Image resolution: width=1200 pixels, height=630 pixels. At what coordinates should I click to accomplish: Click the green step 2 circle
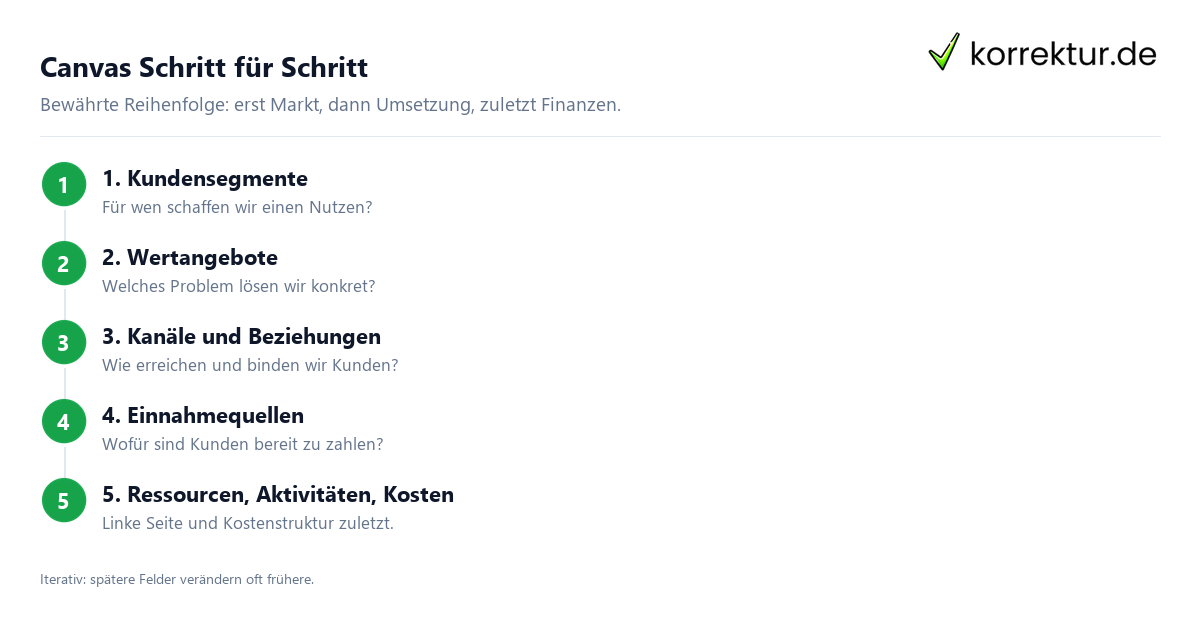[x=64, y=264]
